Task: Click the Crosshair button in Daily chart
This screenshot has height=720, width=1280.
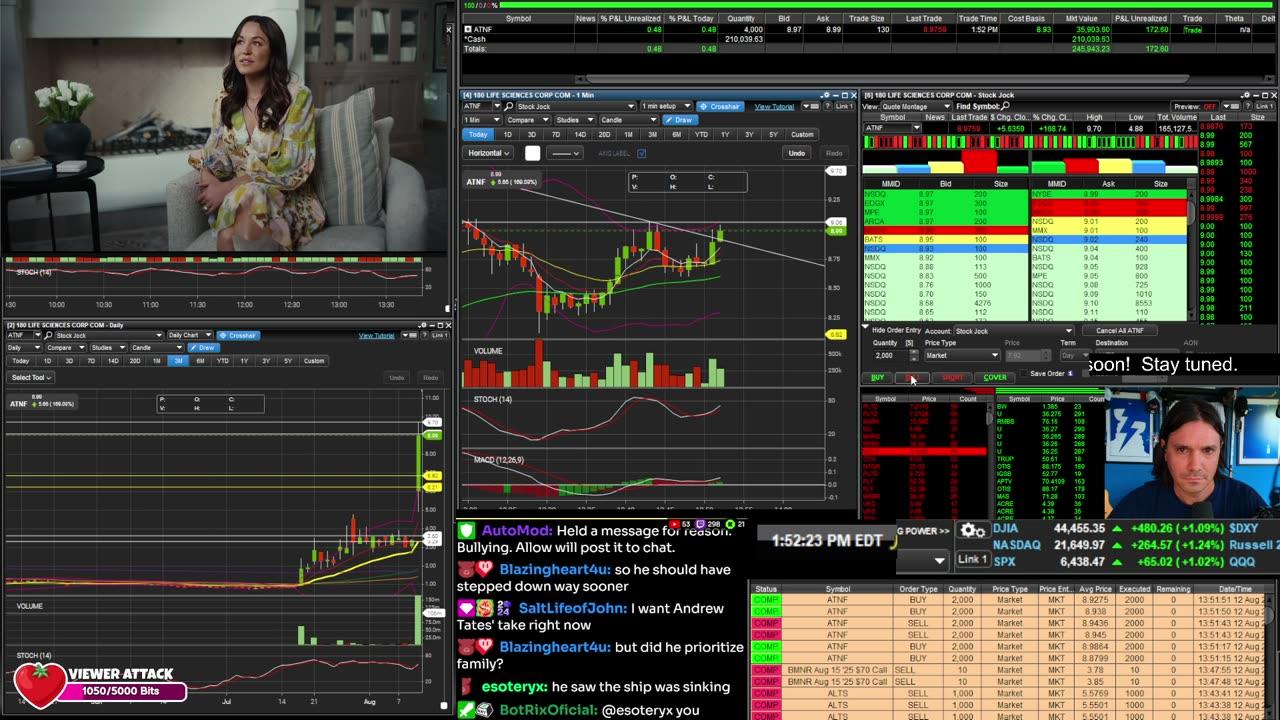Action: pyautogui.click(x=238, y=335)
